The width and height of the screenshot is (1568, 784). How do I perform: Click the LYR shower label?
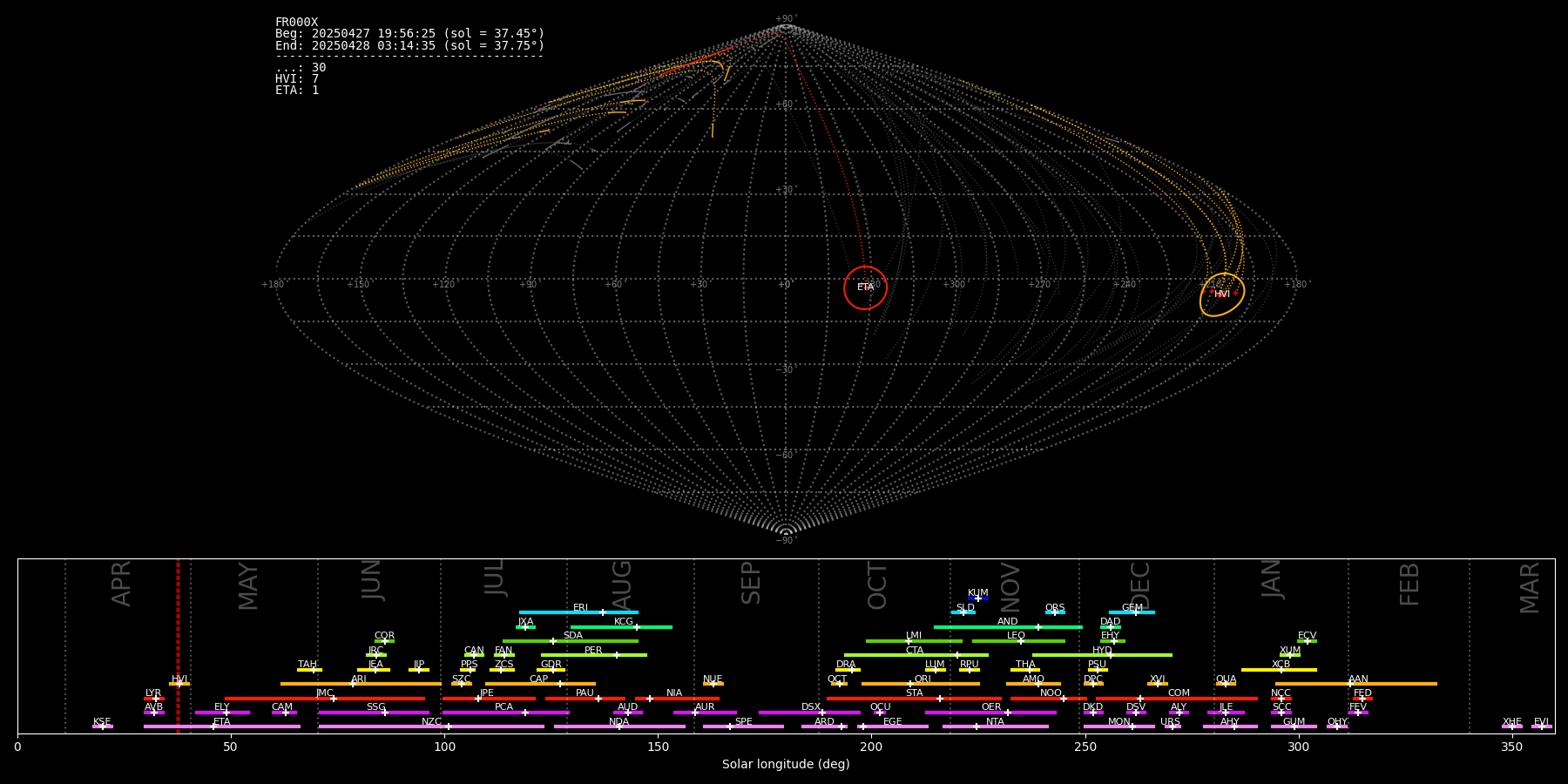pyautogui.click(x=153, y=693)
